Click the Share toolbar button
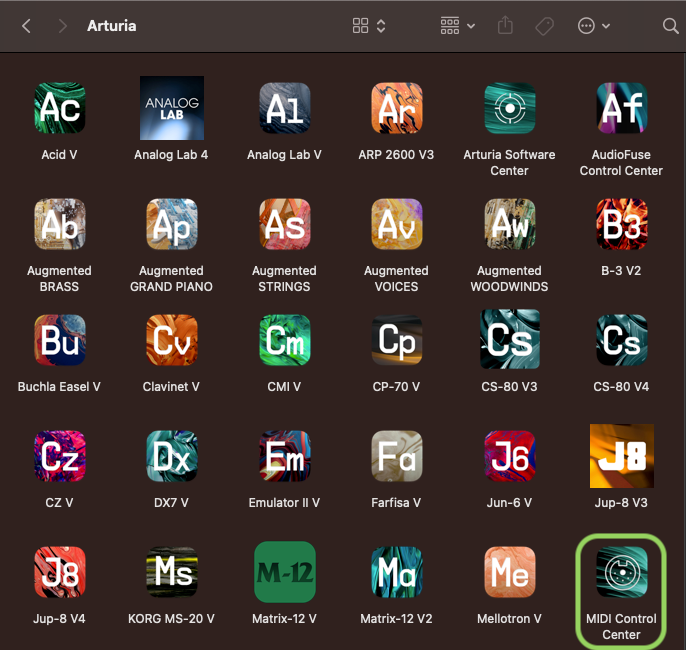The width and height of the screenshot is (686, 650). pos(505,26)
